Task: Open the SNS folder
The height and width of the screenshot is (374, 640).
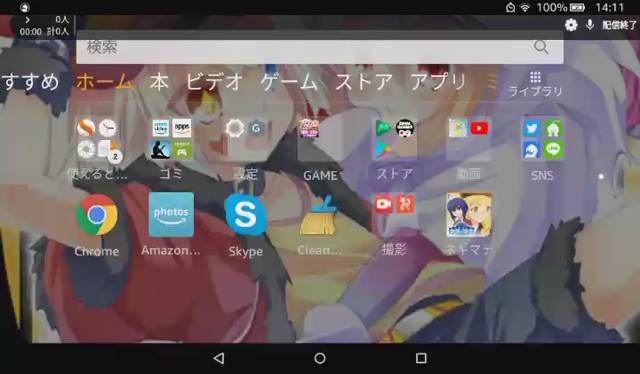Action: click(542, 139)
